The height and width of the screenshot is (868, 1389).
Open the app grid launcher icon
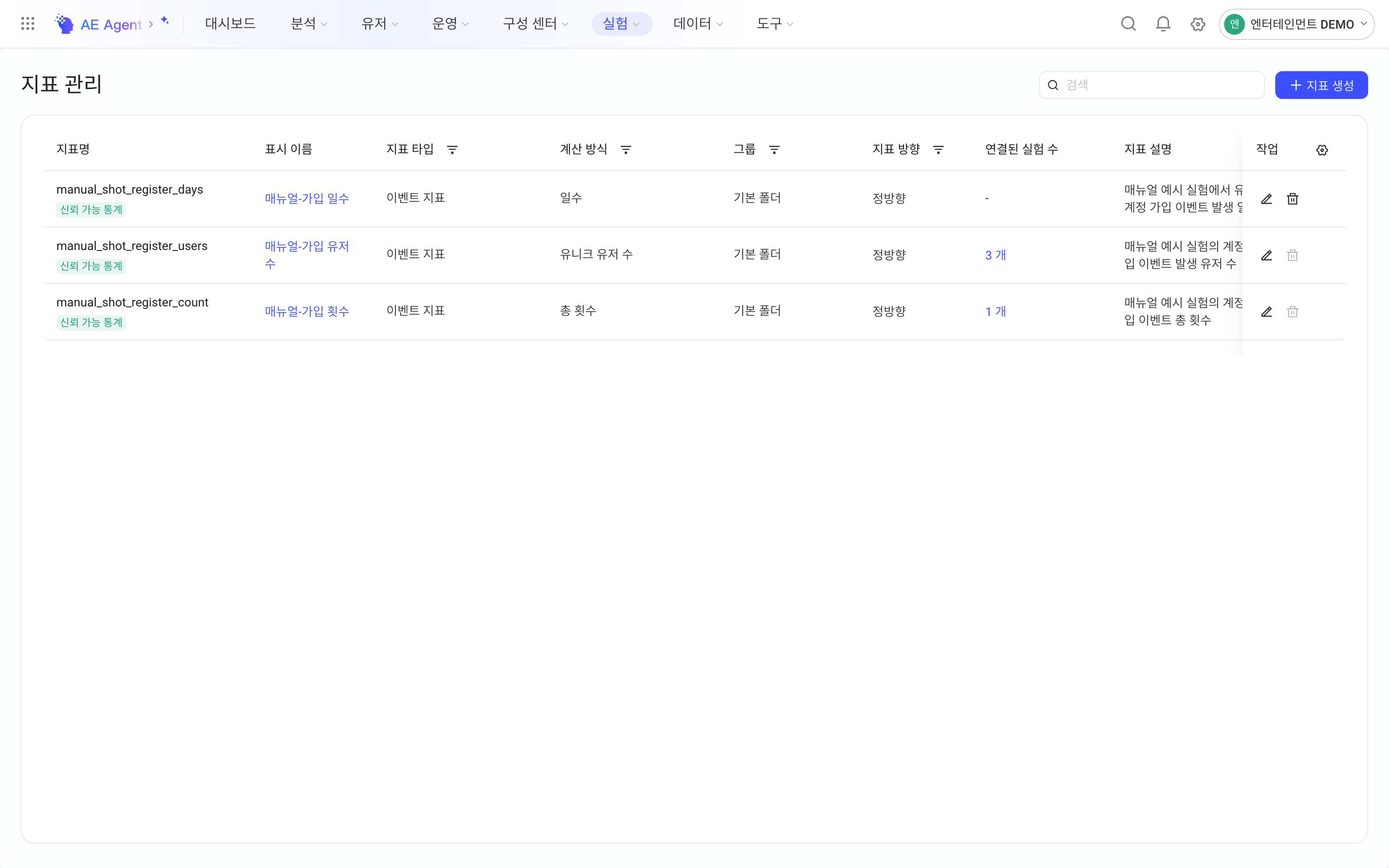tap(27, 23)
